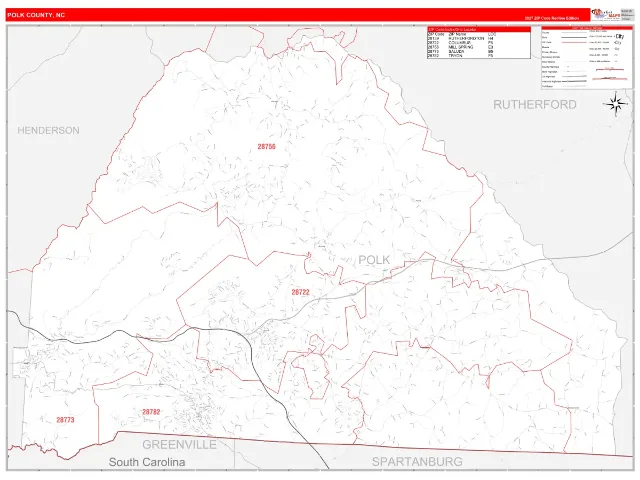Select the ZIP code label 28773
The image size is (640, 480).
pos(65,420)
